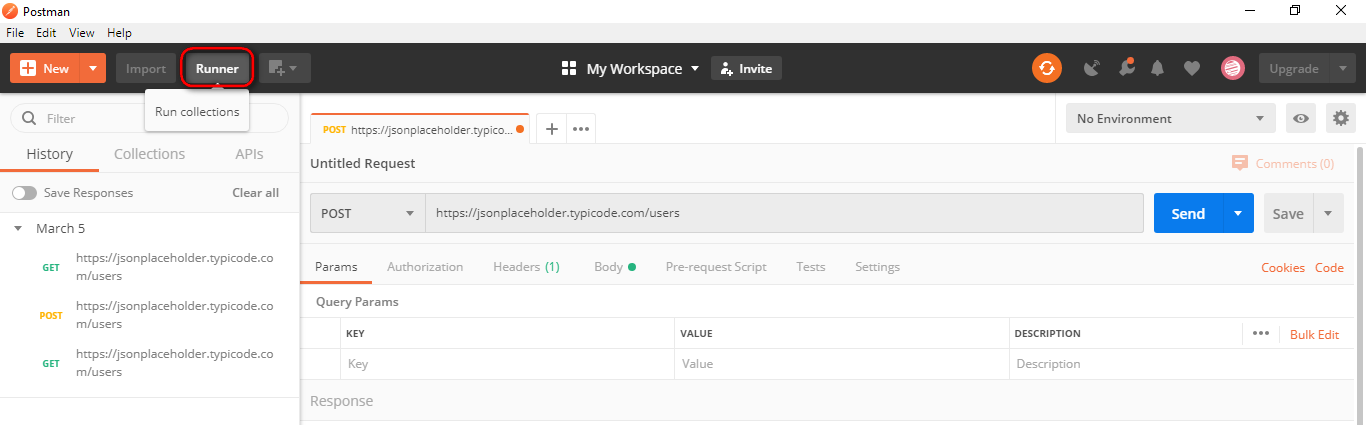1366x425 pixels.
Task: Open the Save button dropdown arrow
Action: 1328,213
